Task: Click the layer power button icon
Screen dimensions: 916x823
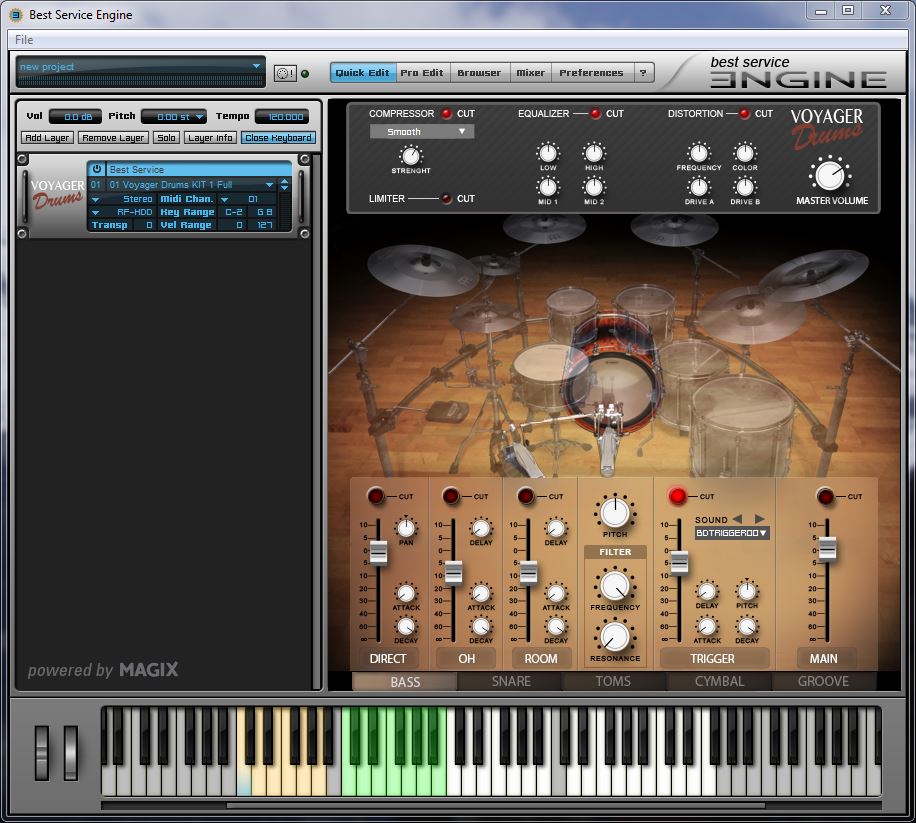Action: point(96,169)
